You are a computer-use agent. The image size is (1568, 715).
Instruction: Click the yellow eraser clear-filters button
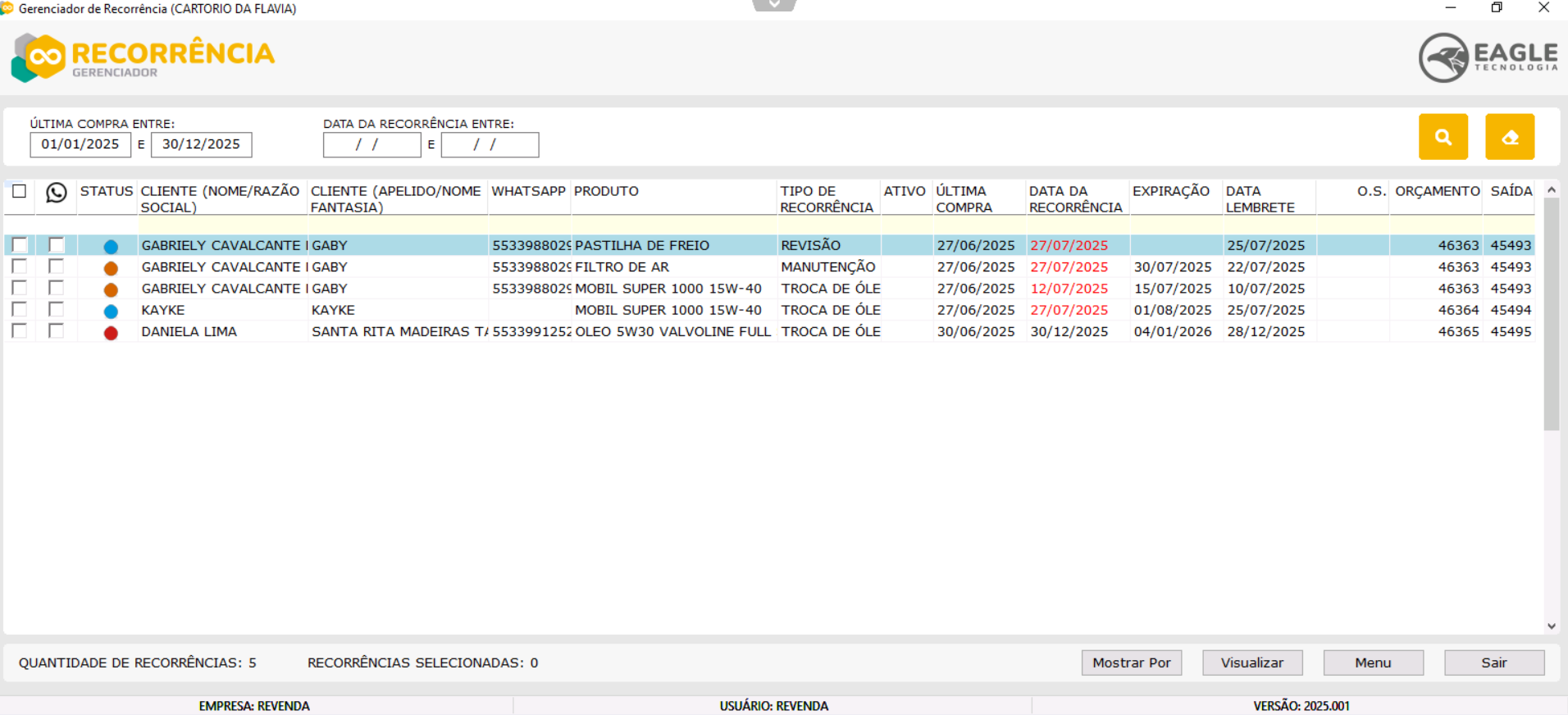point(1509,137)
